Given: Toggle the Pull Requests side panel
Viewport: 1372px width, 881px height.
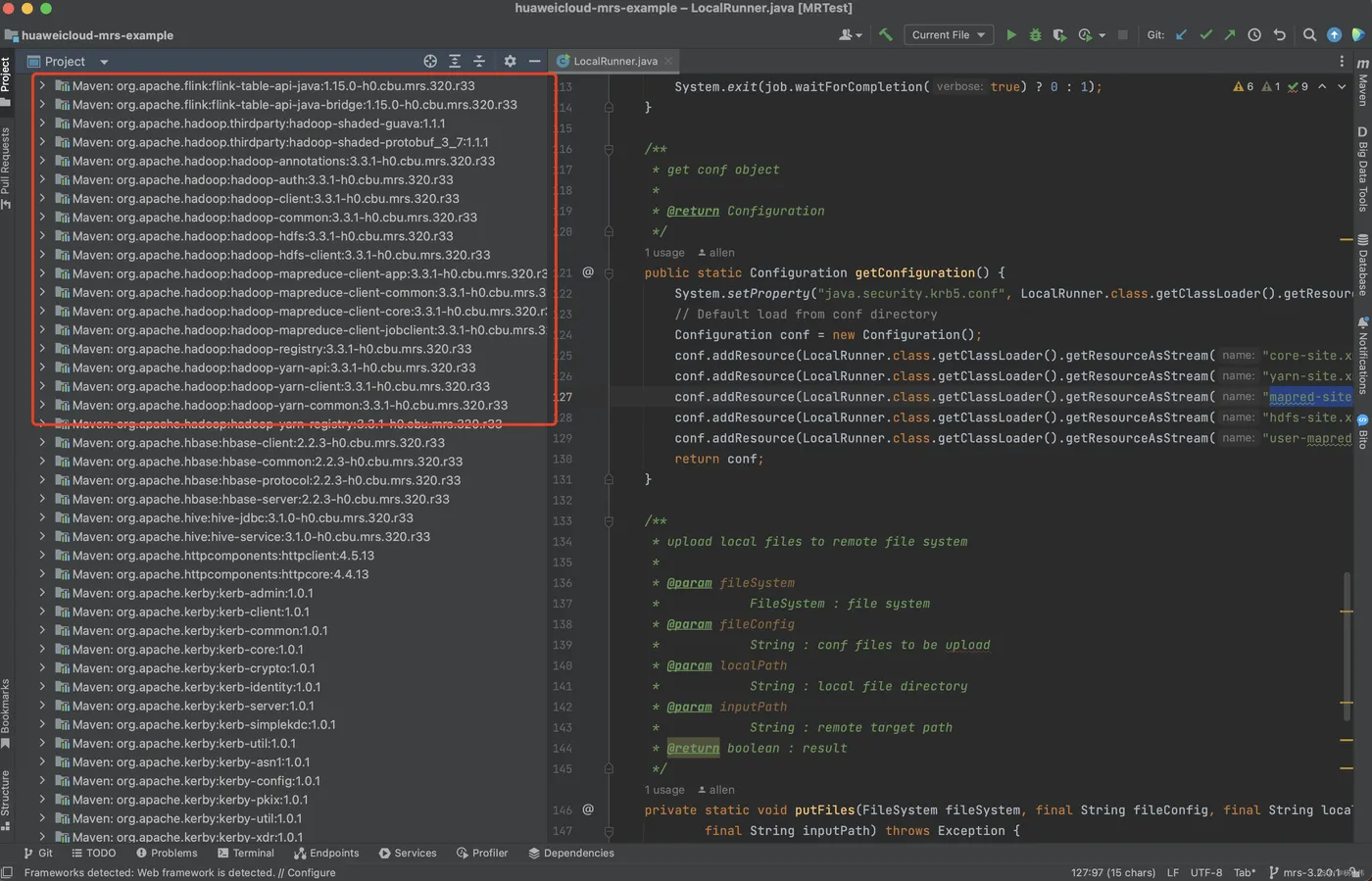Looking at the screenshot, I should 6,167.
